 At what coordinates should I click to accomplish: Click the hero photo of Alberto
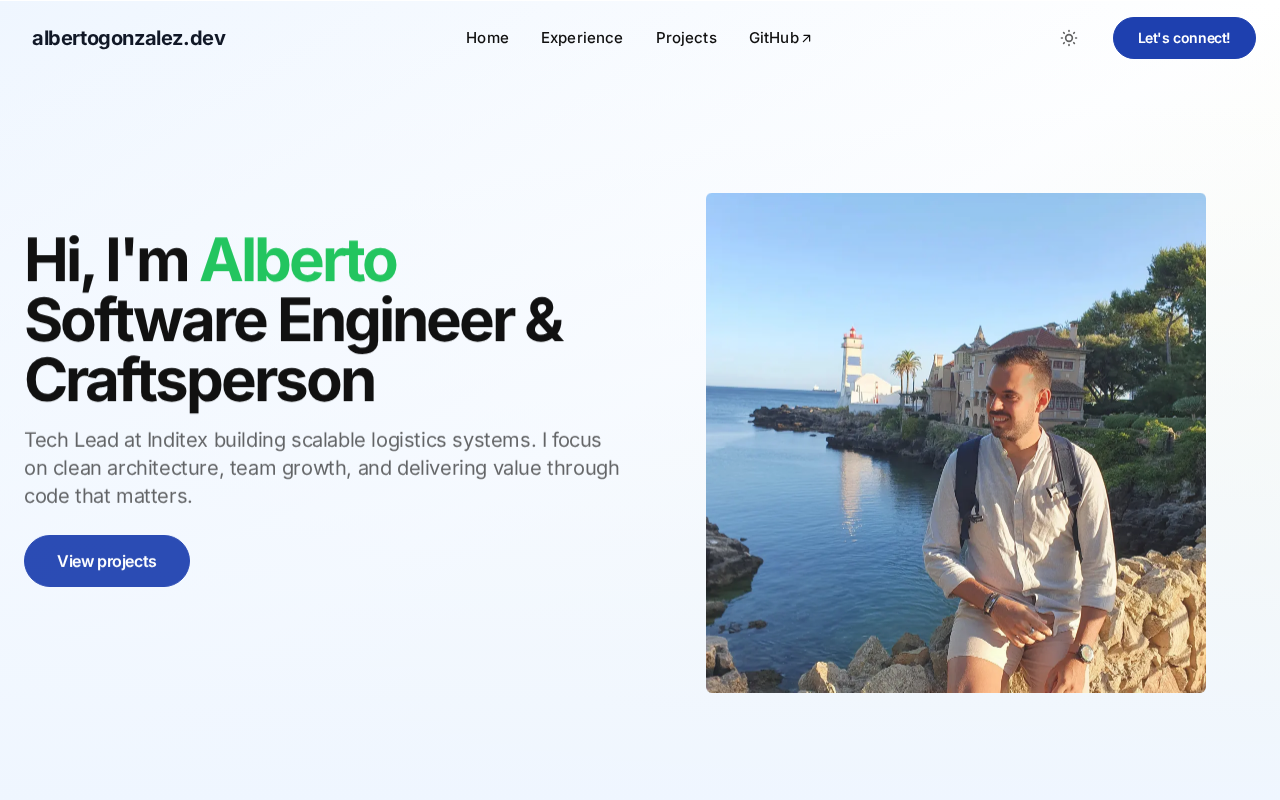[956, 443]
